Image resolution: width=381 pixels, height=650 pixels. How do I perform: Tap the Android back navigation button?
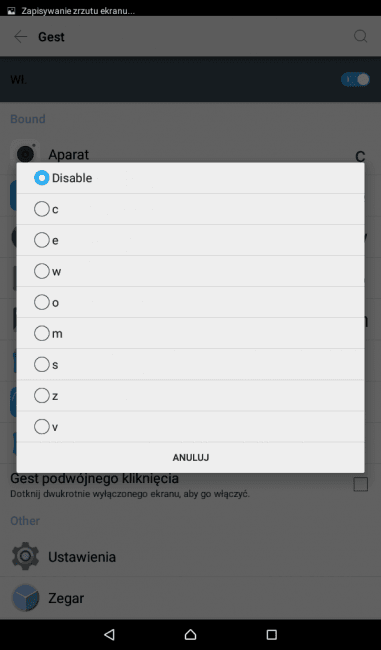[109, 634]
